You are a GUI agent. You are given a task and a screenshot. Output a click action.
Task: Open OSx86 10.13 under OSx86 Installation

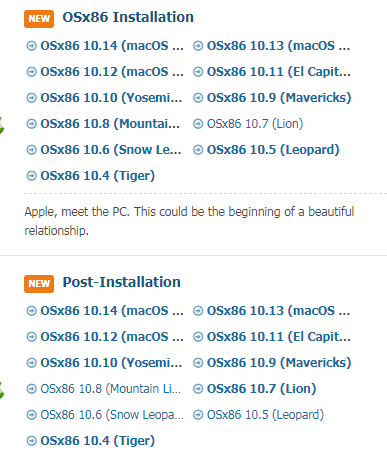click(278, 46)
